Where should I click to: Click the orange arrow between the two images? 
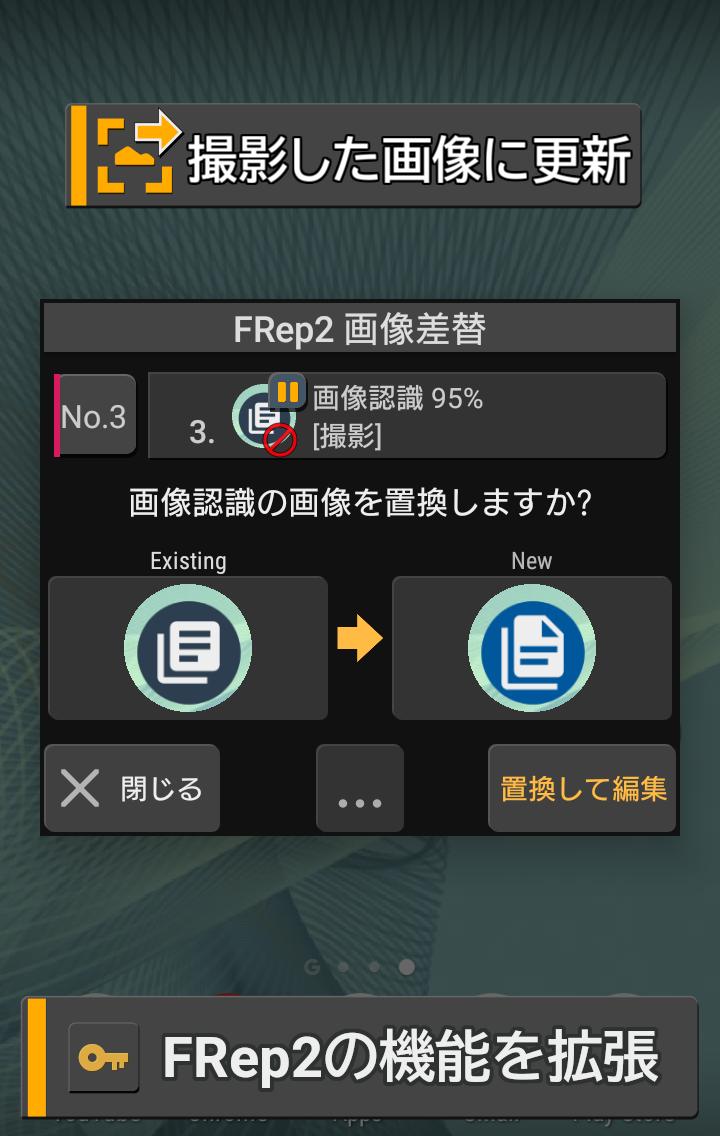[360, 639]
